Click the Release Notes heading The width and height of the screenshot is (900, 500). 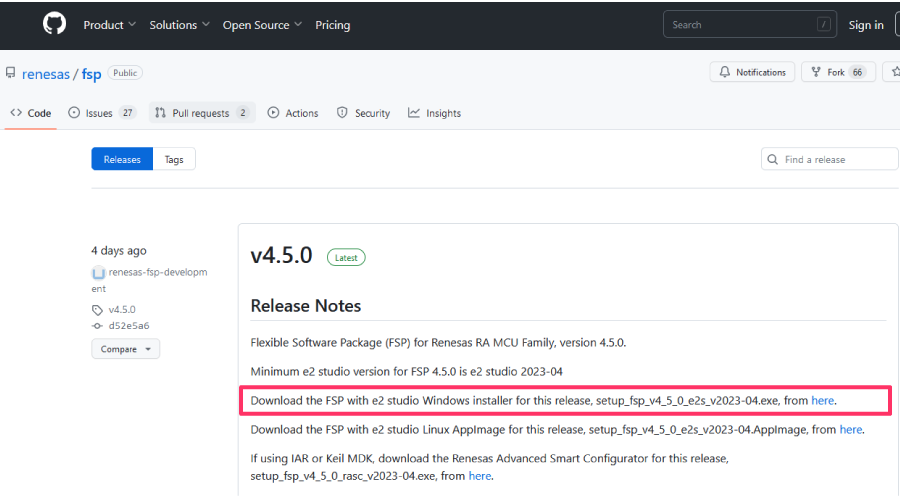tap(306, 306)
